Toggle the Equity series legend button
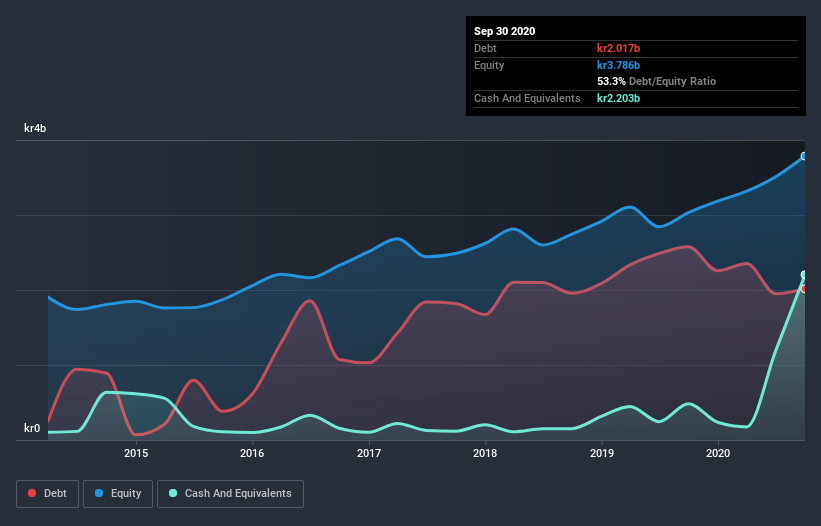 (x=118, y=494)
